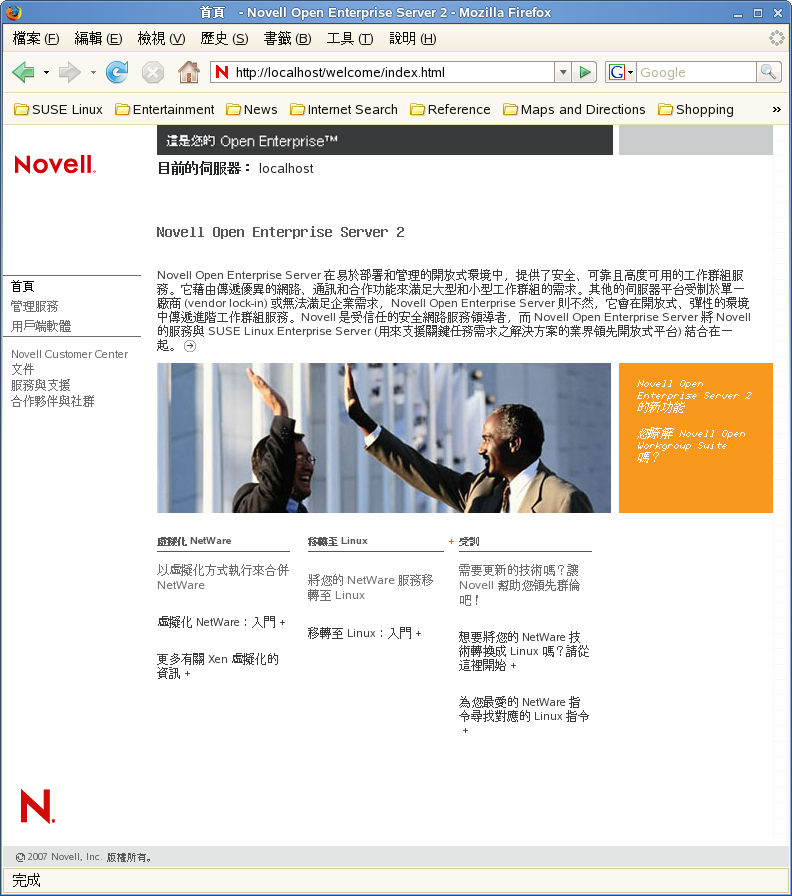
Task: Open the 工具 (T) menu
Action: [350, 38]
